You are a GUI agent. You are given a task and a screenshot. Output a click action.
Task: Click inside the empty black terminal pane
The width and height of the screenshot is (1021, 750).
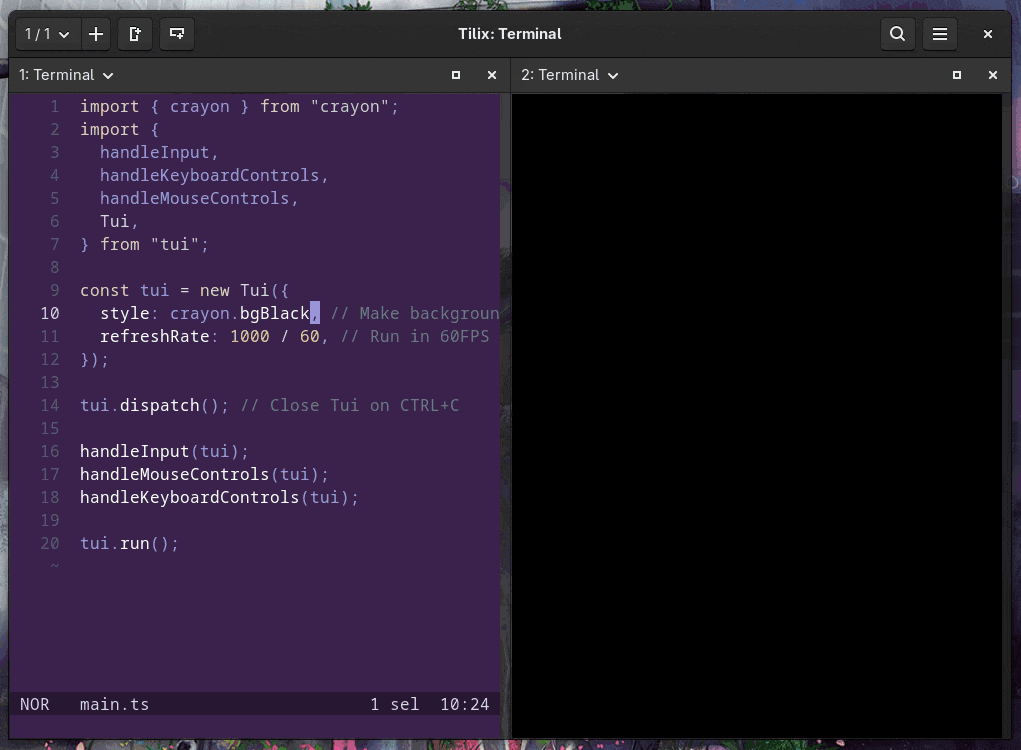click(756, 400)
